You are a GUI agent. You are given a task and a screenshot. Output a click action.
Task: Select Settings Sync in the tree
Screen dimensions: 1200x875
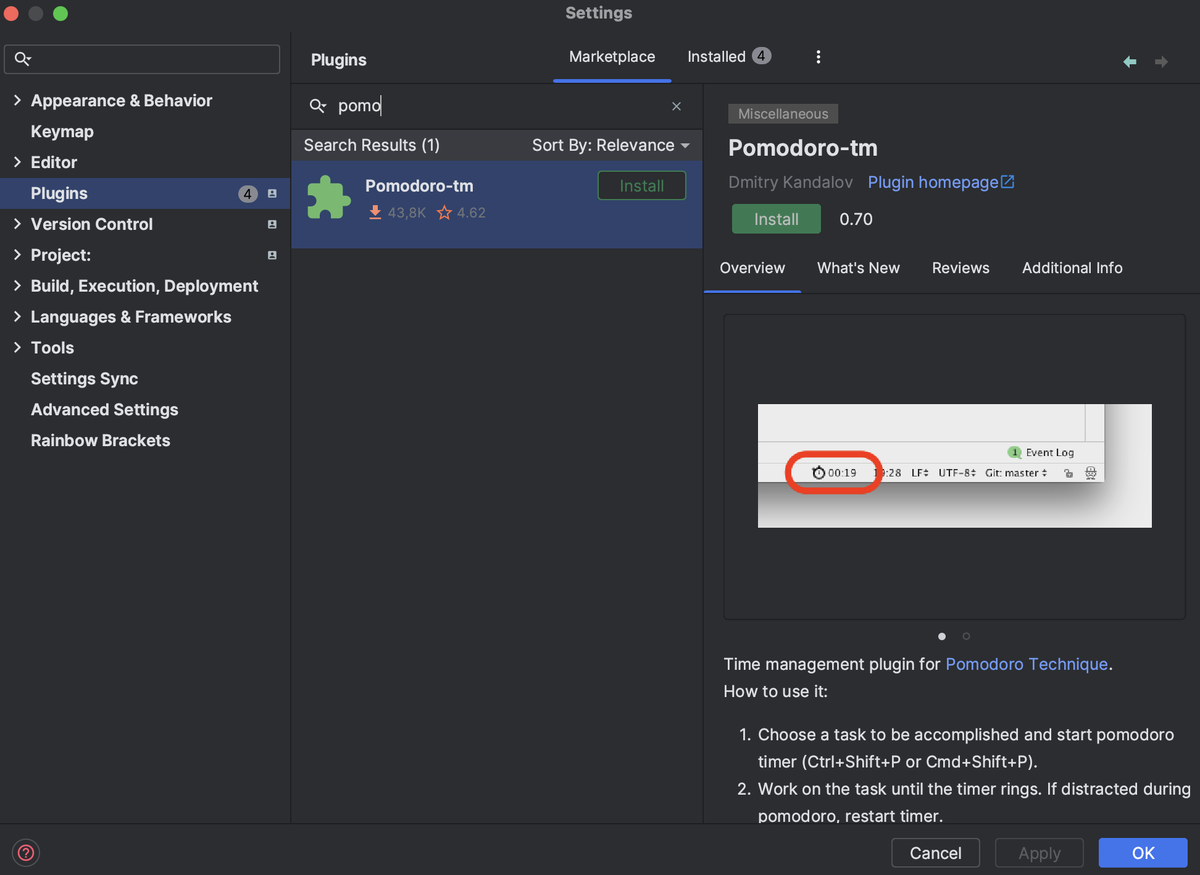click(84, 379)
